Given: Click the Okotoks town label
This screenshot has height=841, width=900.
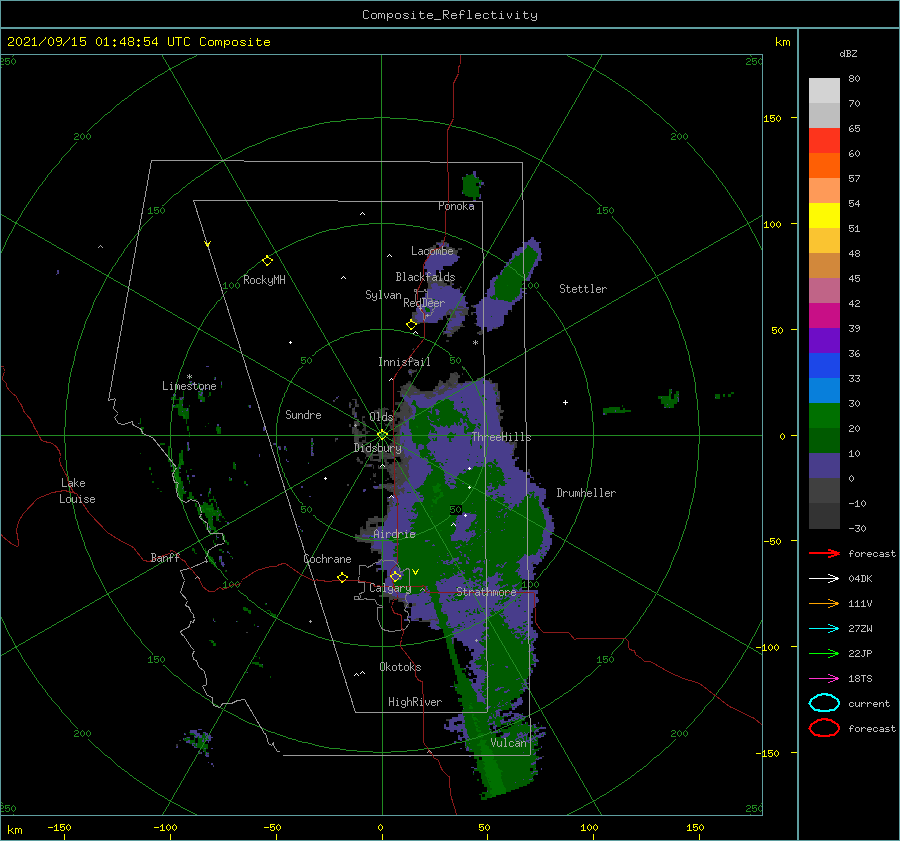Looking at the screenshot, I should pos(400,666).
